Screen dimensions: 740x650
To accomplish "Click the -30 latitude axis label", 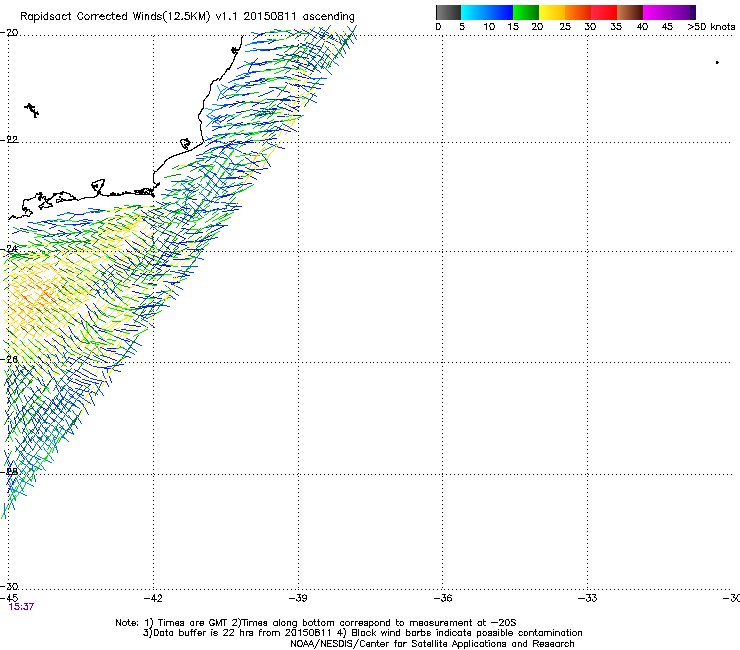I will [x=9, y=586].
